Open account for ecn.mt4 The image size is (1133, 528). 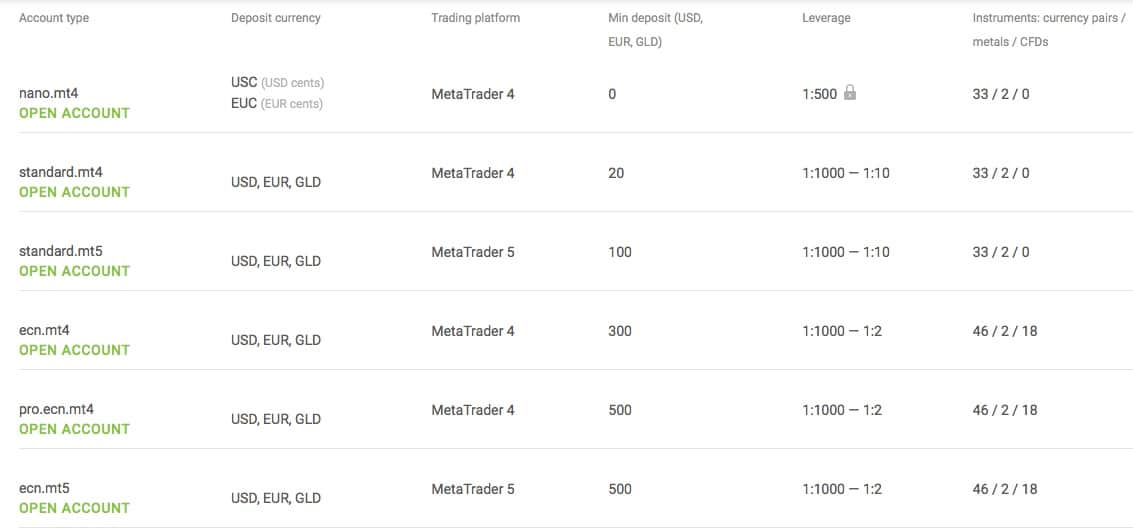pyautogui.click(x=74, y=350)
